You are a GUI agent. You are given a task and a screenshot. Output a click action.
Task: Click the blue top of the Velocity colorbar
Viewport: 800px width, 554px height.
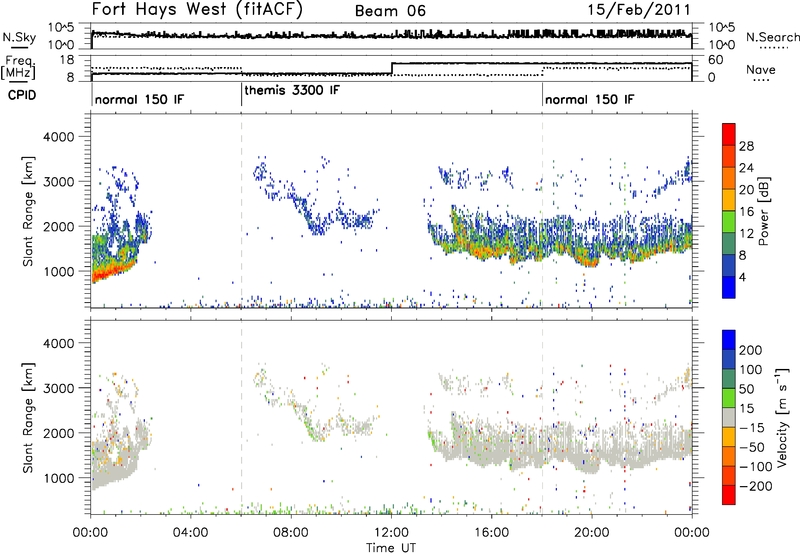(x=729, y=339)
